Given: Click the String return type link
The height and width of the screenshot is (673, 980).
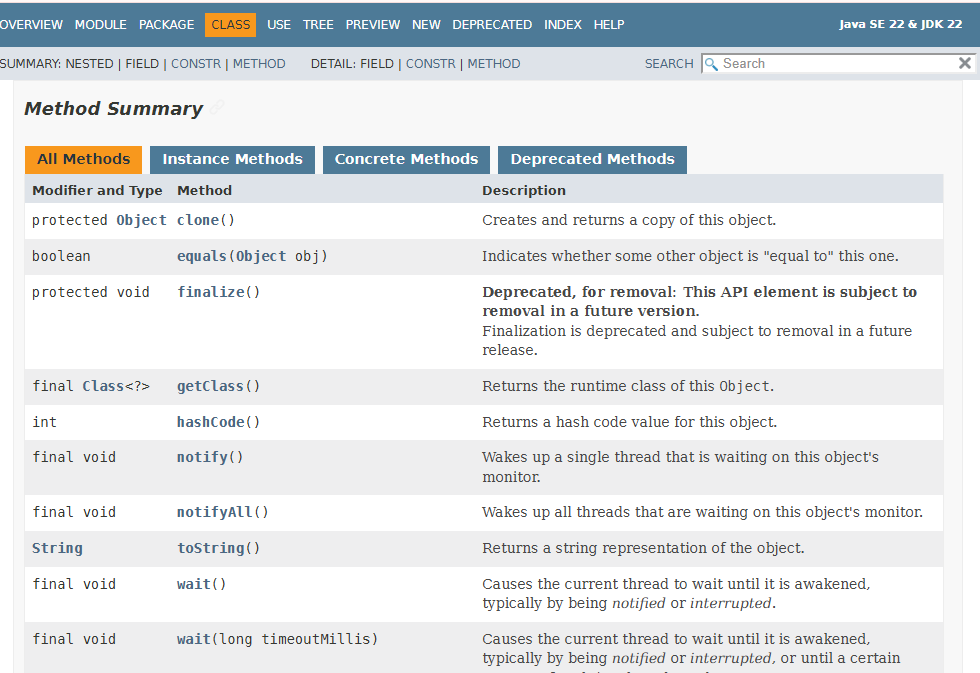Looking at the screenshot, I should [x=57, y=548].
